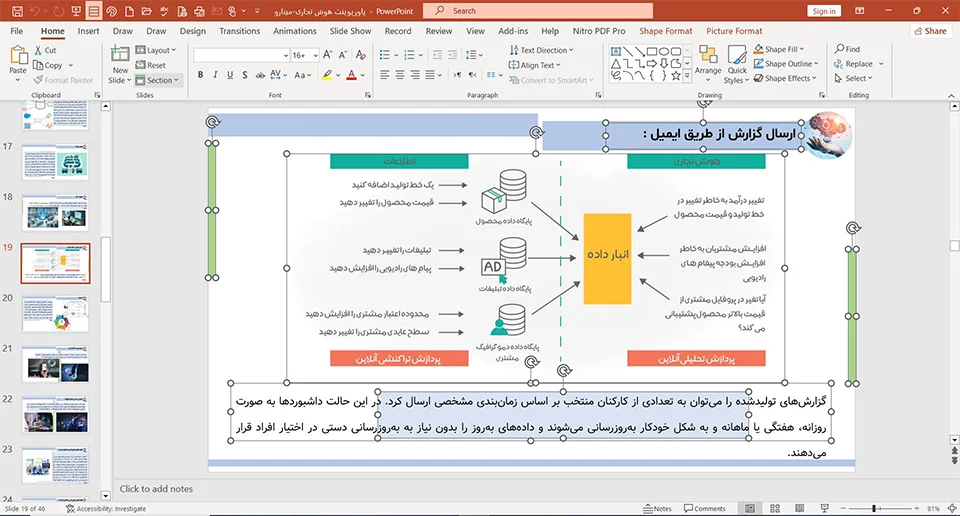Increase font size
This screenshot has width=960, height=516.
pyautogui.click(x=328, y=55)
